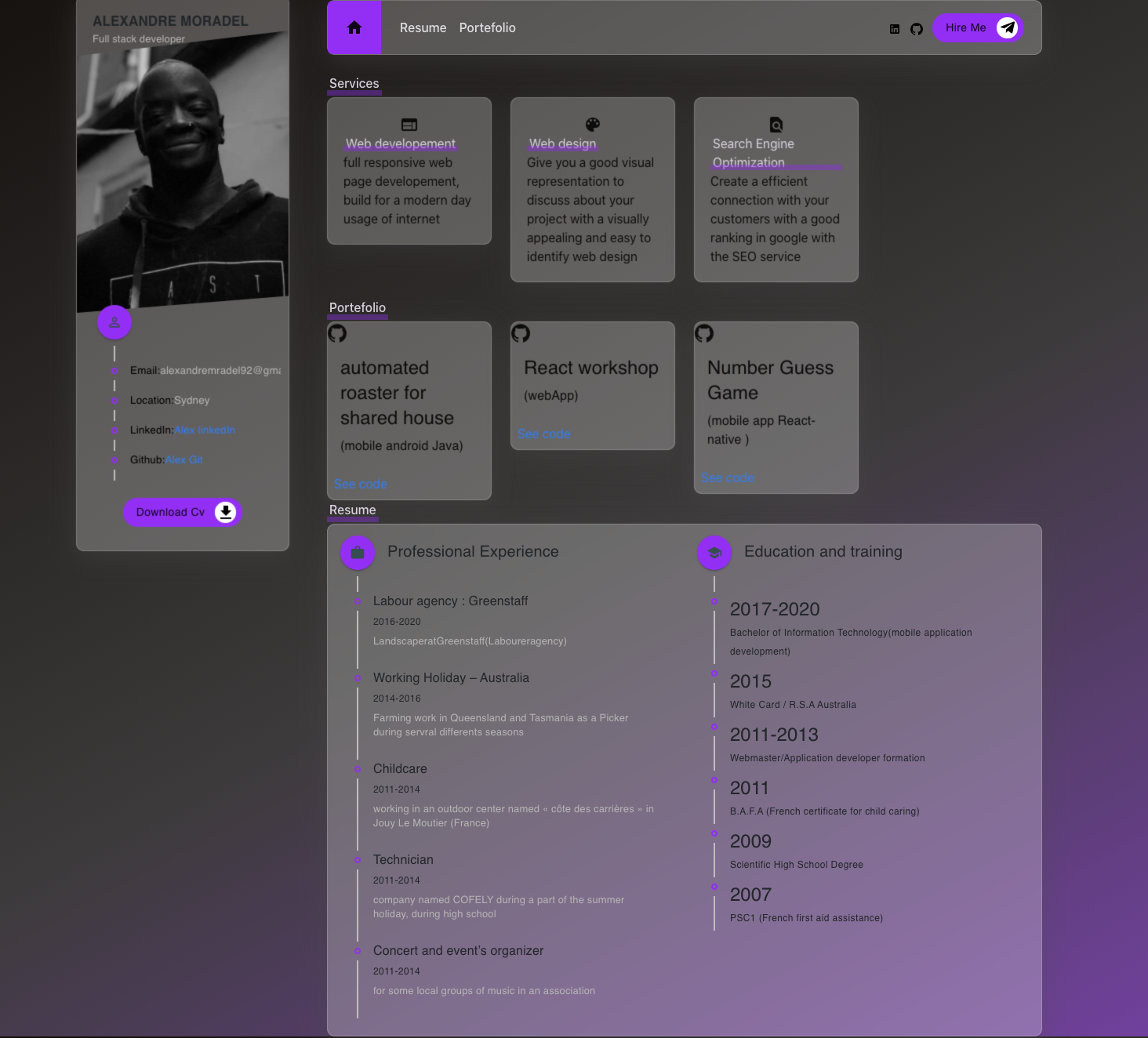Click the 2015 White Card entry year
The image size is (1148, 1038).
pos(750,681)
